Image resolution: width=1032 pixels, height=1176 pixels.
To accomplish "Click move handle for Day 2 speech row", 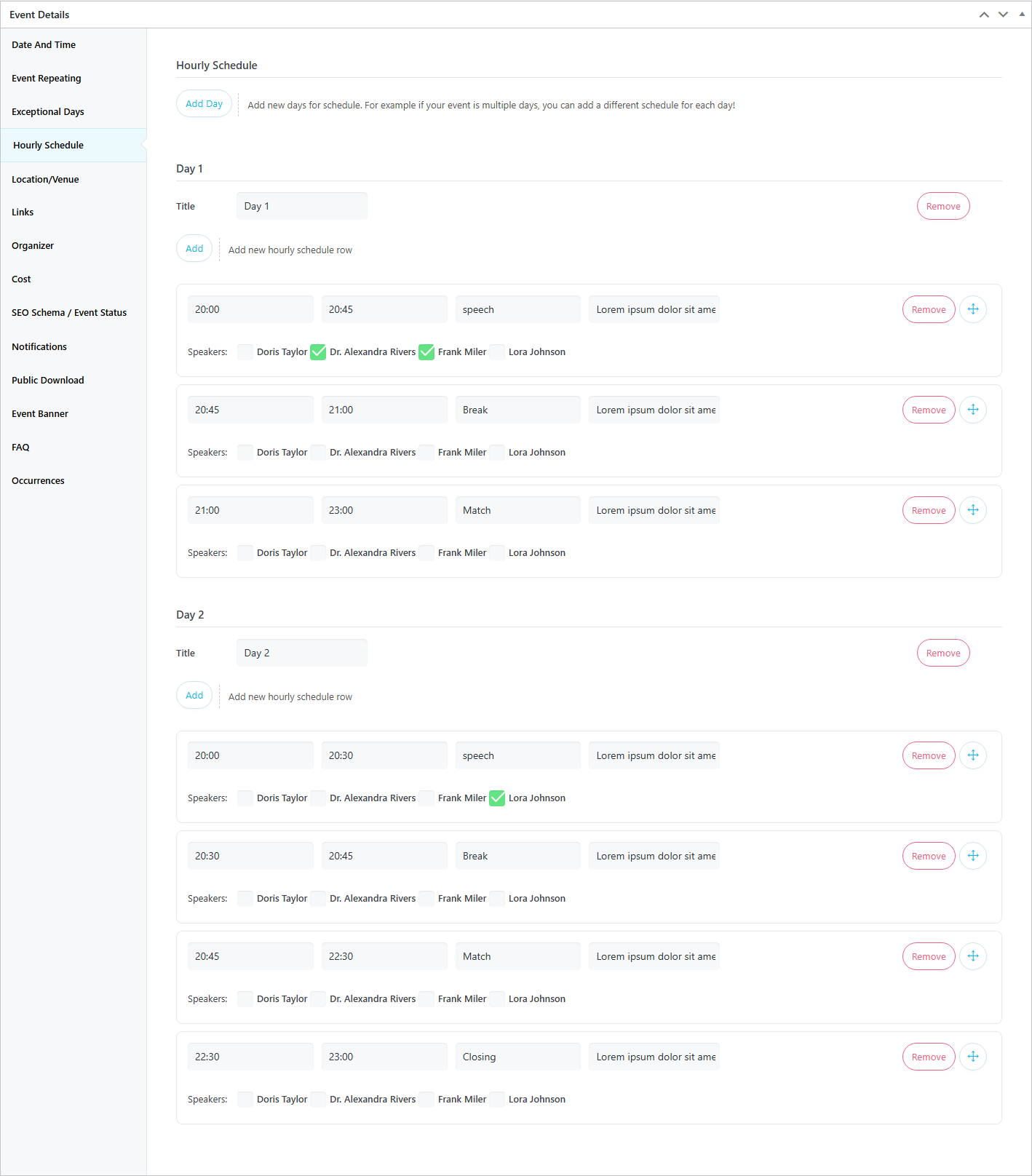I will (972, 755).
